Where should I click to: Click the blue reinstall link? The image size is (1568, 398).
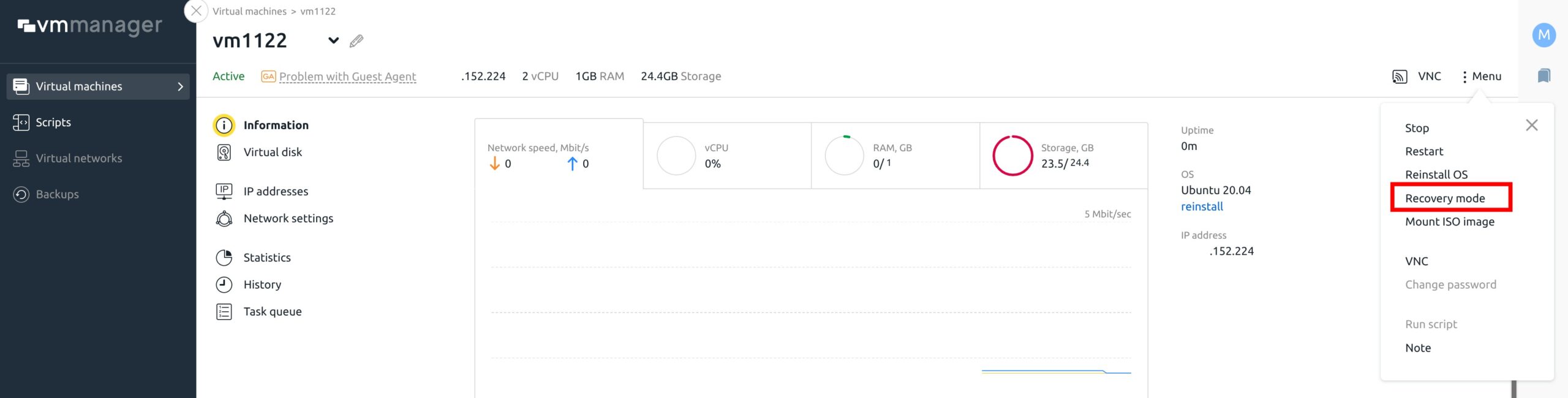1202,207
